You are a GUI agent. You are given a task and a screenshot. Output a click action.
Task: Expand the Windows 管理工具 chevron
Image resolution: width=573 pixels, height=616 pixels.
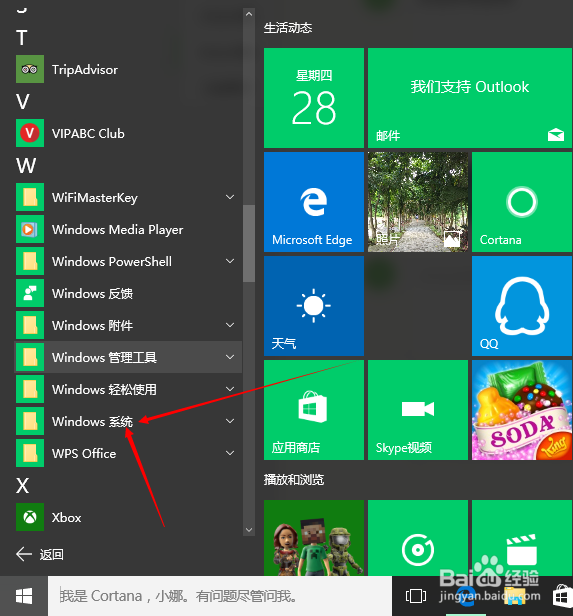230,357
